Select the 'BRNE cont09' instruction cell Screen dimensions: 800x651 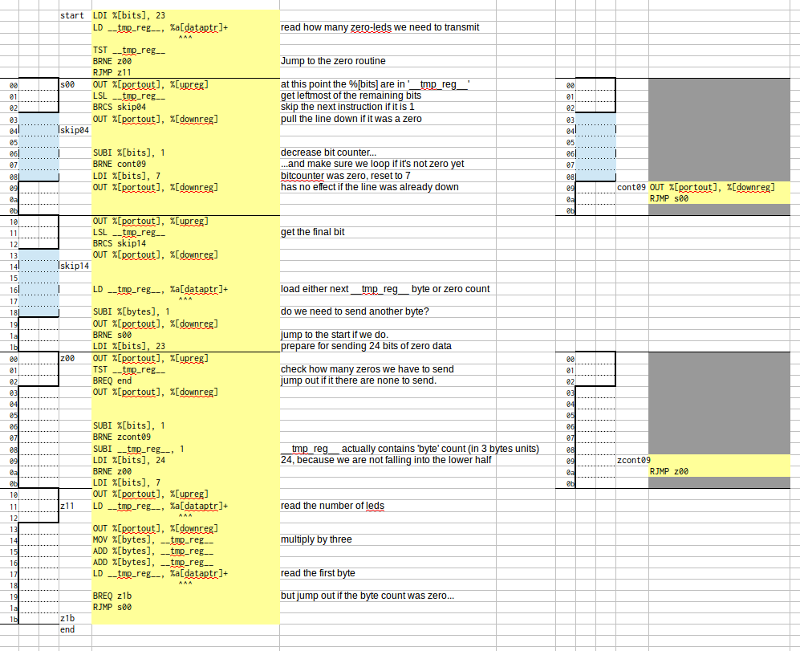click(x=119, y=164)
